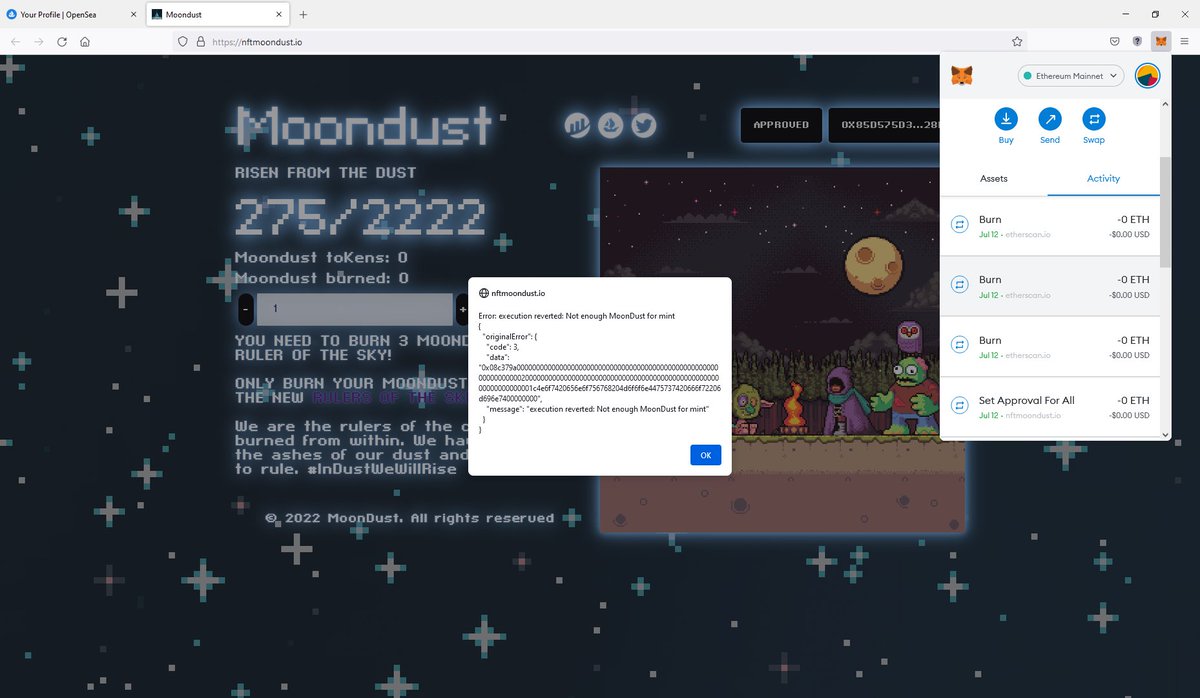
Task: Switch to the Your Profile OpenSea tab
Action: click(x=72, y=15)
